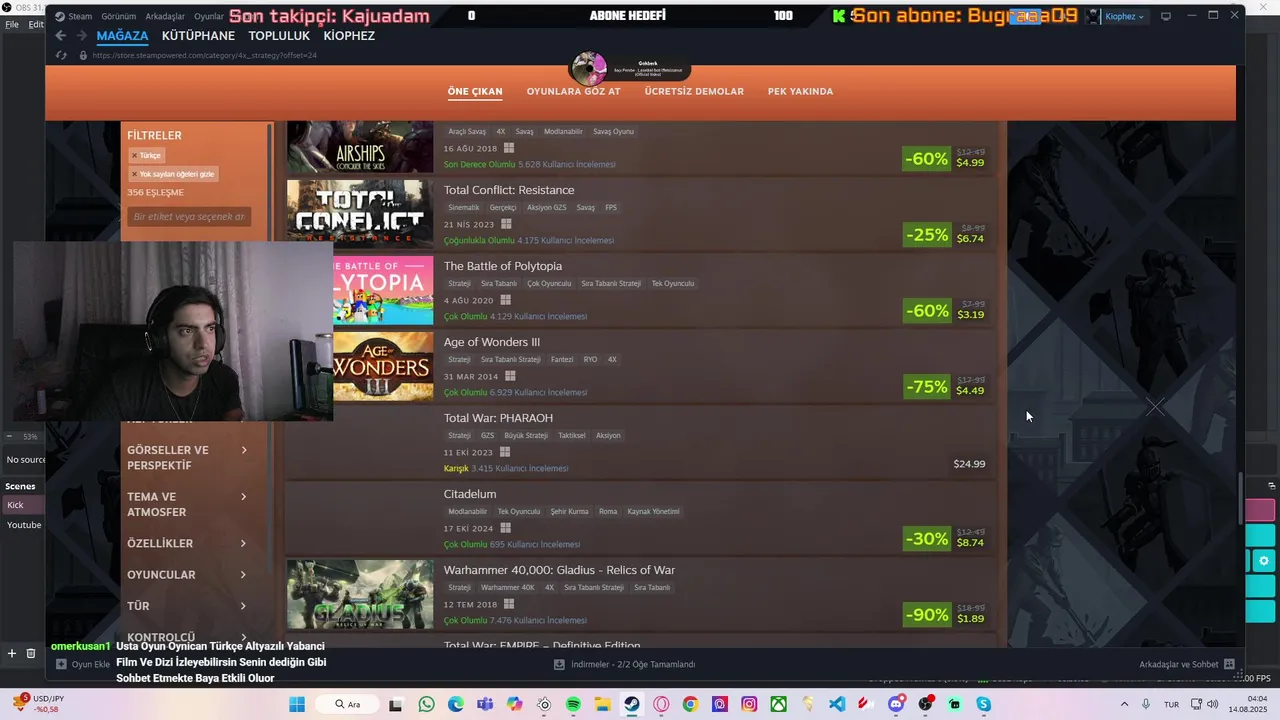This screenshot has width=1280, height=720.
Task: Open the İndirmeler downloads status
Action: click(x=625, y=664)
